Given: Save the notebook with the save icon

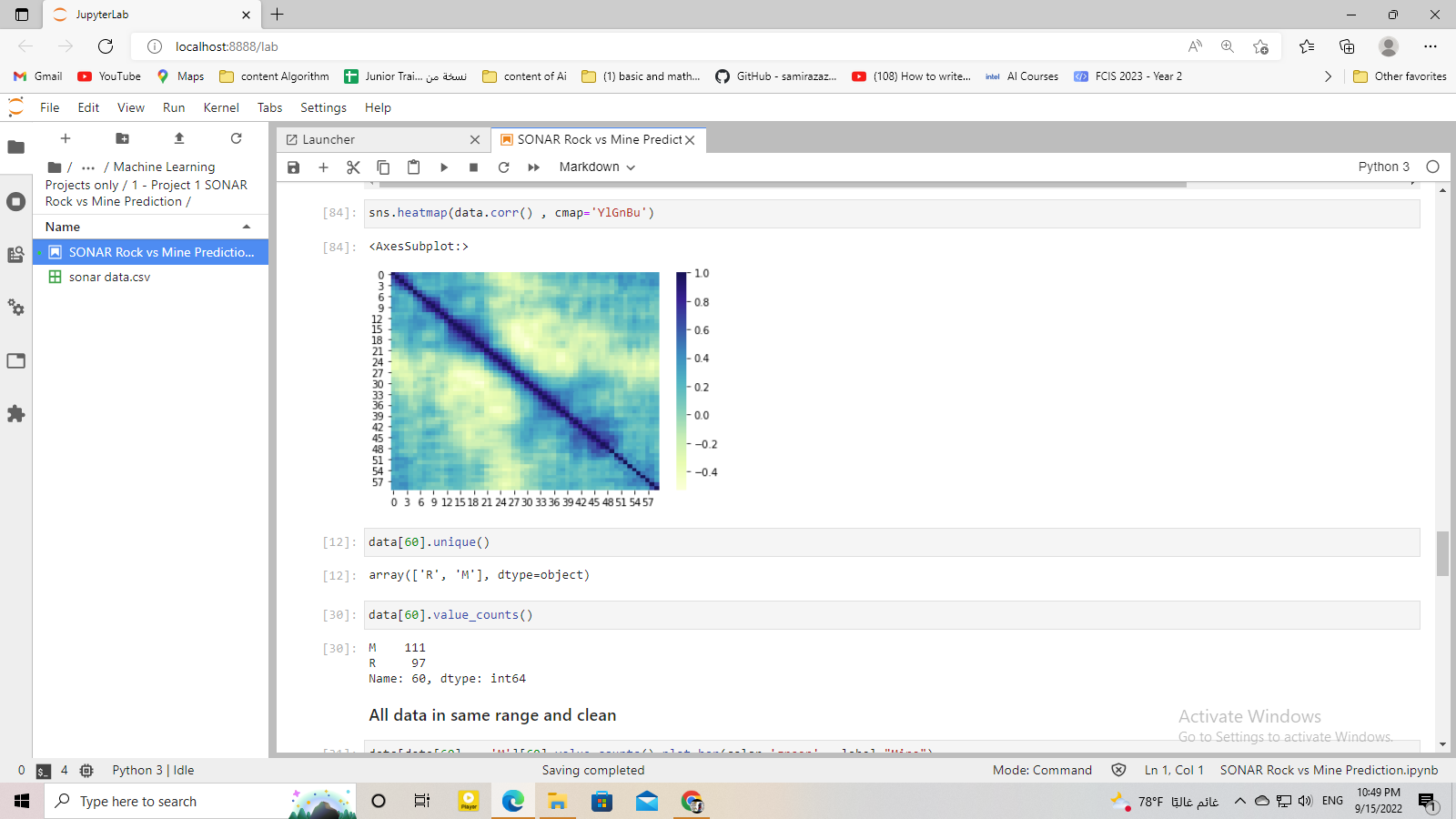Looking at the screenshot, I should [x=293, y=167].
